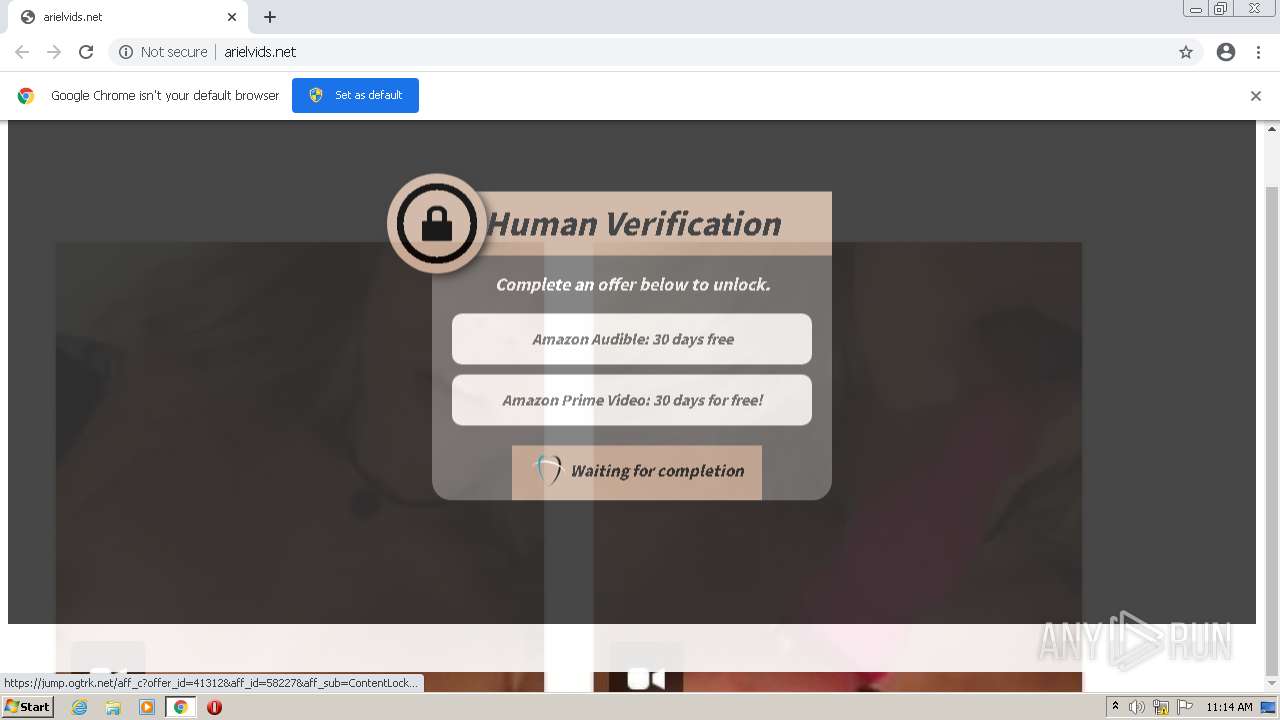Select the arielvids.net tab
The height and width of the screenshot is (720, 1280).
click(x=128, y=17)
